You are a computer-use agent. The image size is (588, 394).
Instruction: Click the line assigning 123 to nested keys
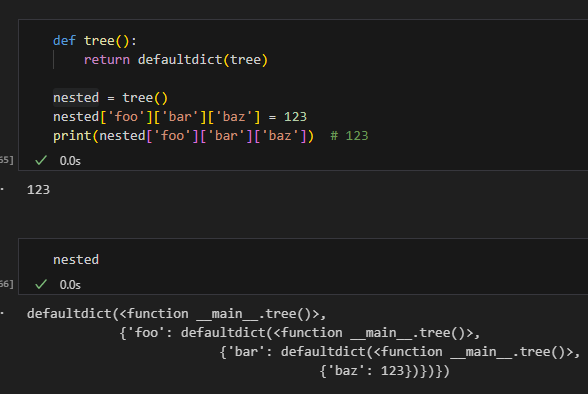pyautogui.click(x=180, y=117)
